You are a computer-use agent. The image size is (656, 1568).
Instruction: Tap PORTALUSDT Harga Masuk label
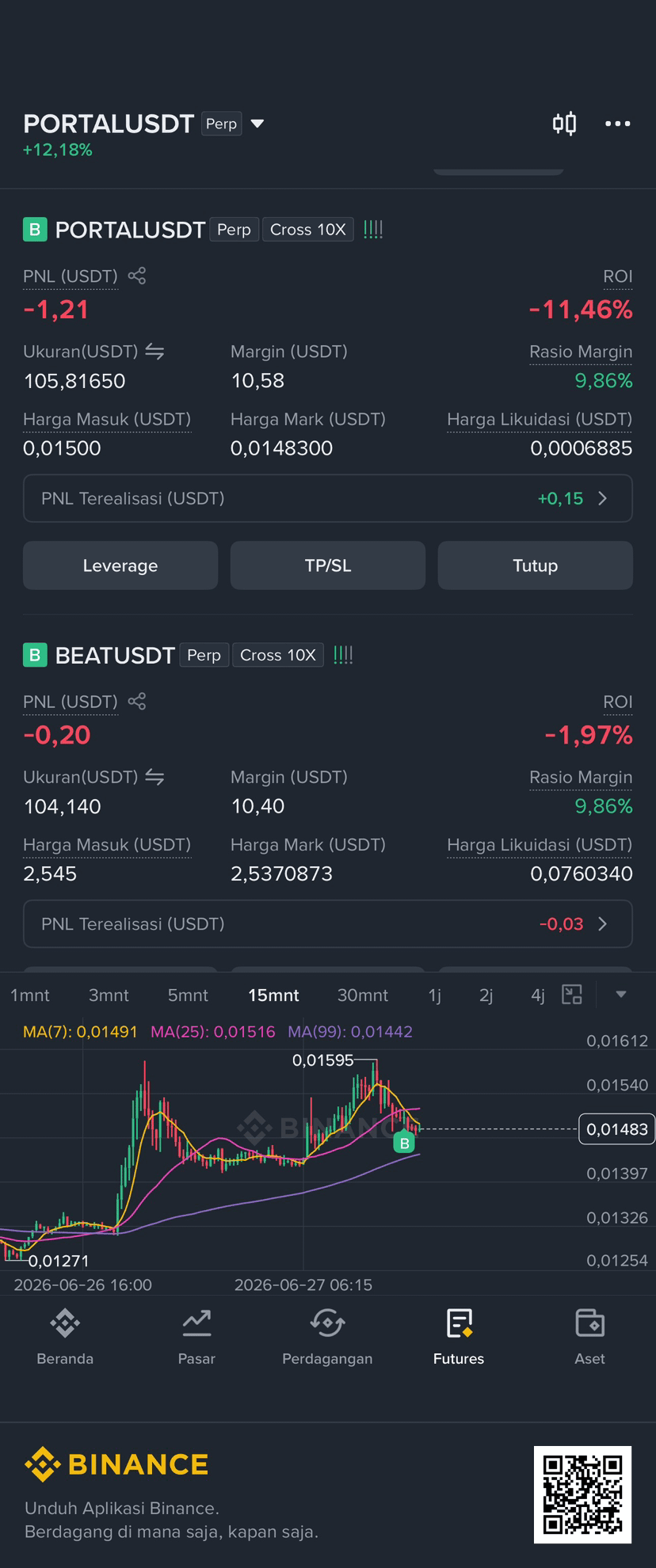pyautogui.click(x=107, y=419)
